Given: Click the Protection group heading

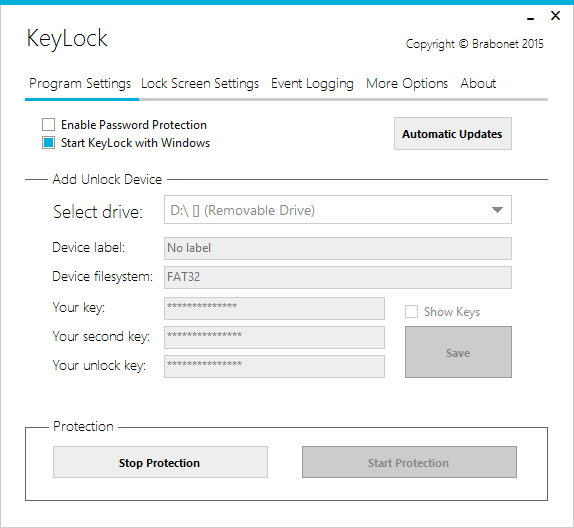Looking at the screenshot, I should click(83, 427).
